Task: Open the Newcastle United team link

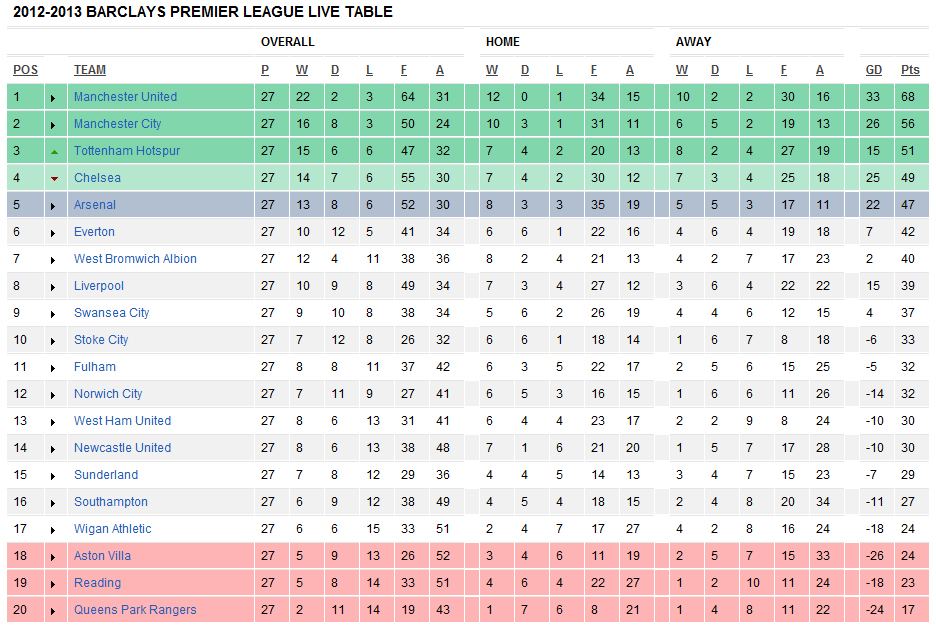Action: [x=122, y=448]
